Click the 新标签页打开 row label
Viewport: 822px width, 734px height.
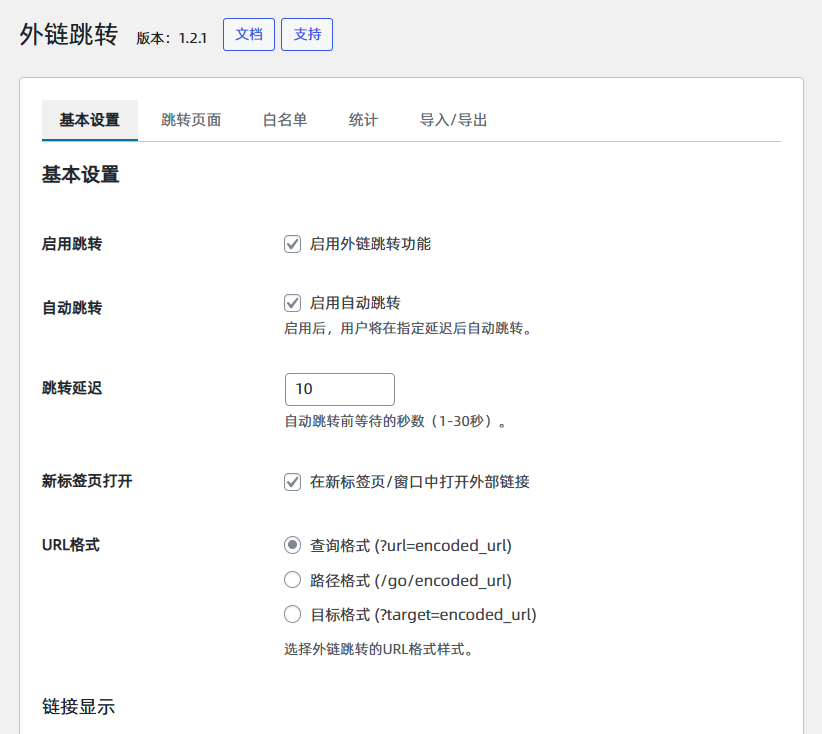point(87,481)
